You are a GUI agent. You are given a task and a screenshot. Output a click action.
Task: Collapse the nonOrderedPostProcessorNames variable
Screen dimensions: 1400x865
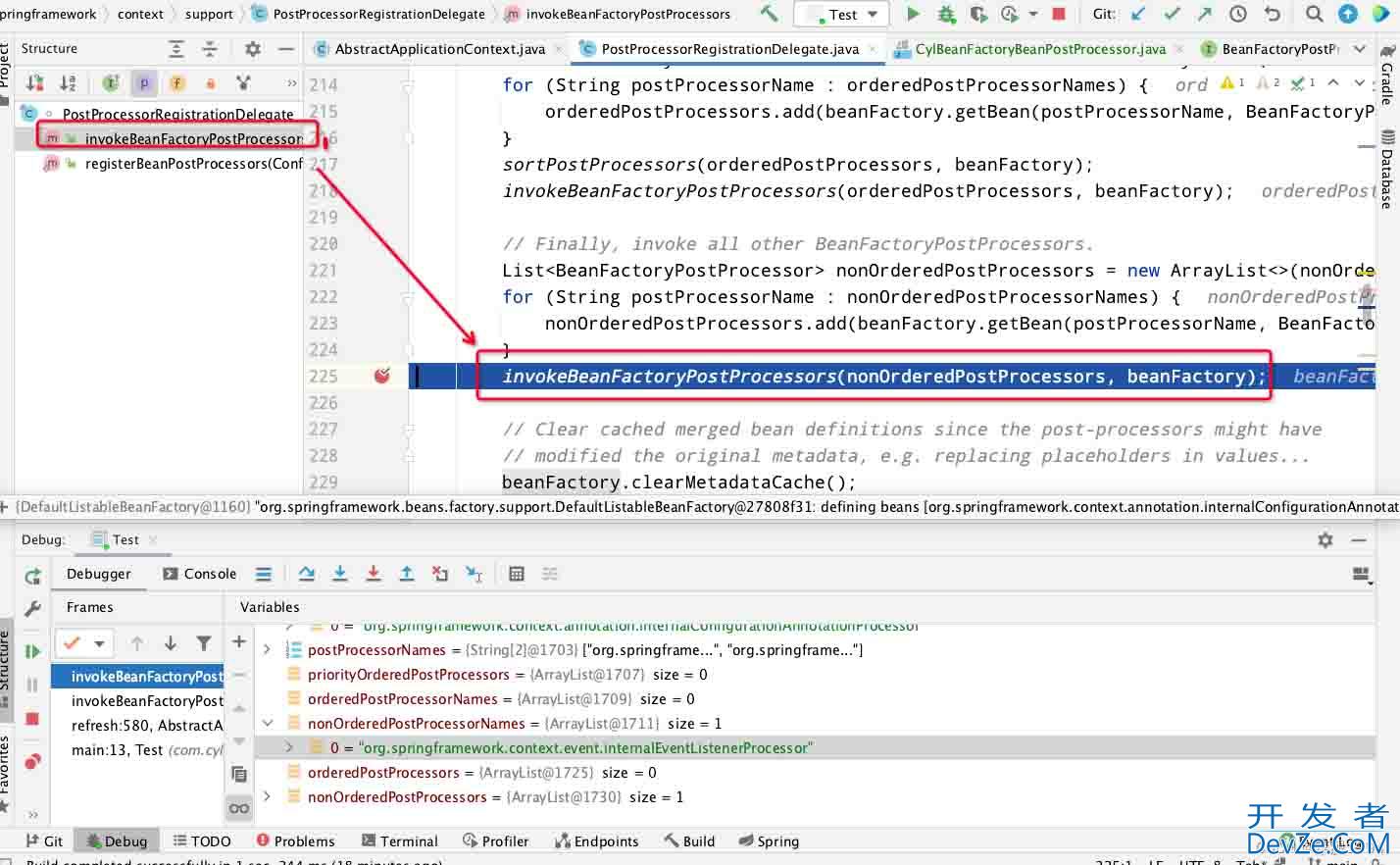(267, 723)
